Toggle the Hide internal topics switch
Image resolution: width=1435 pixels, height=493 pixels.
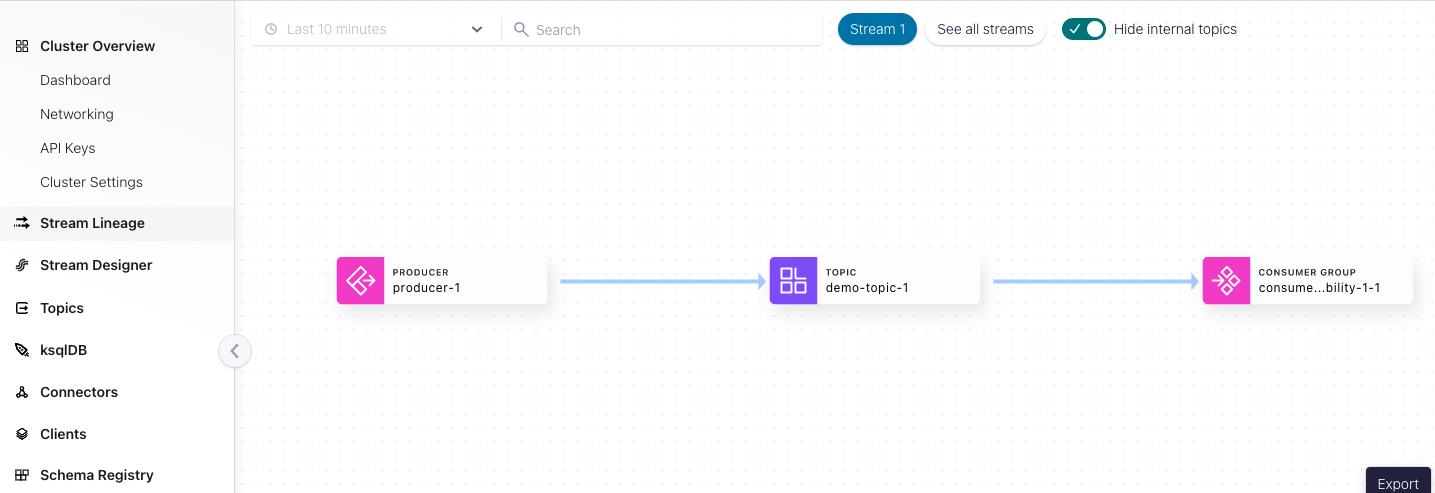pos(1083,29)
